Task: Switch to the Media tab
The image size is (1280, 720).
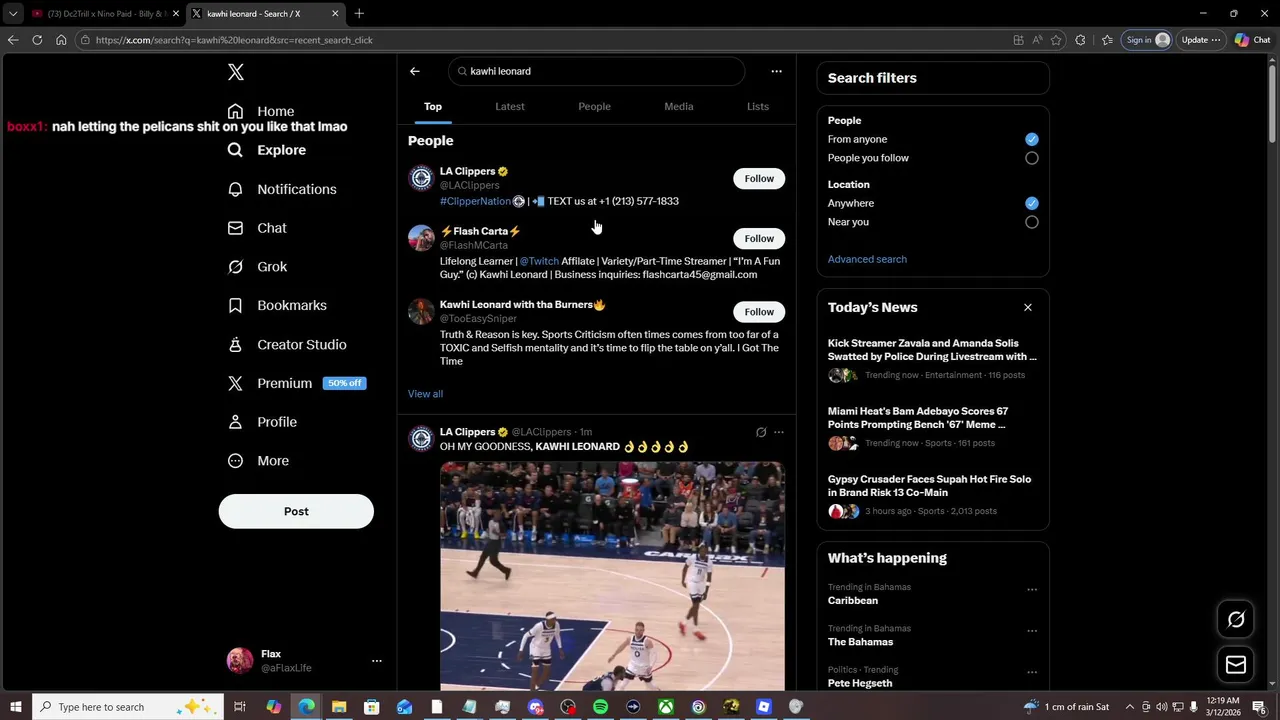Action: (678, 106)
